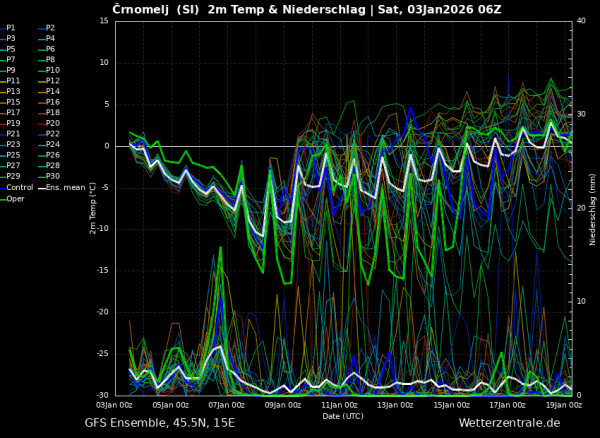The image size is (600, 438).
Task: Select the P3 legend label
Action: (x=8, y=39)
